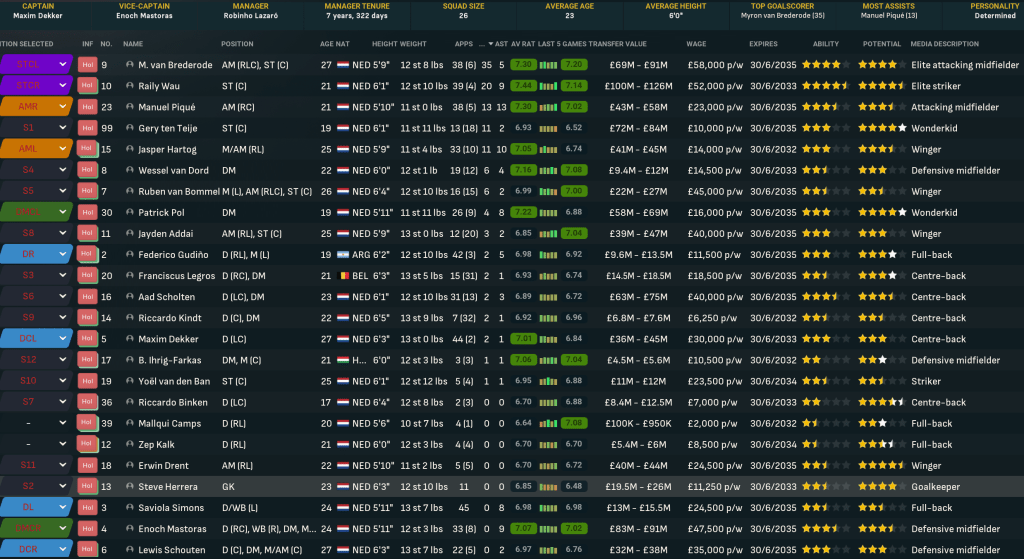Sort by the Wage column header
The width and height of the screenshot is (1024, 559).
pyautogui.click(x=696, y=44)
